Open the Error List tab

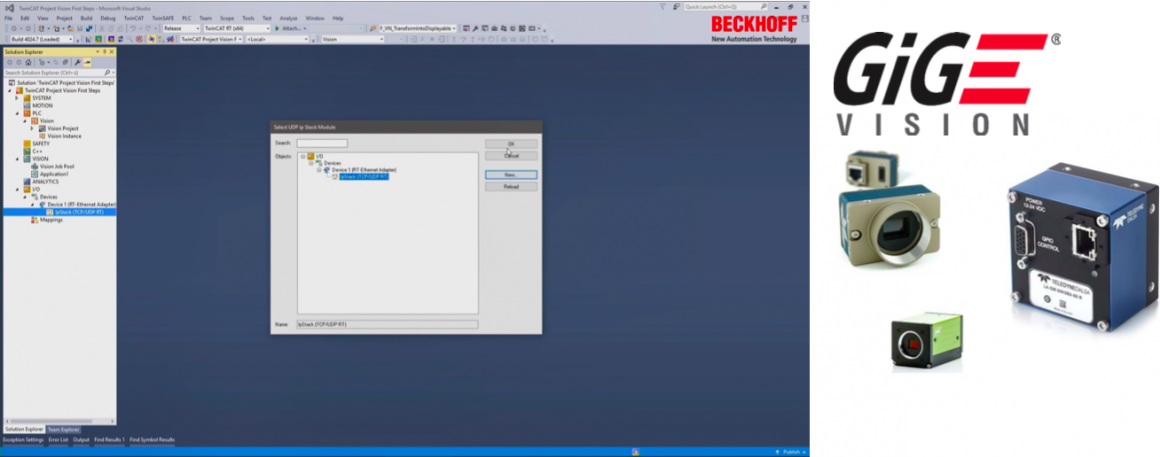tap(58, 440)
